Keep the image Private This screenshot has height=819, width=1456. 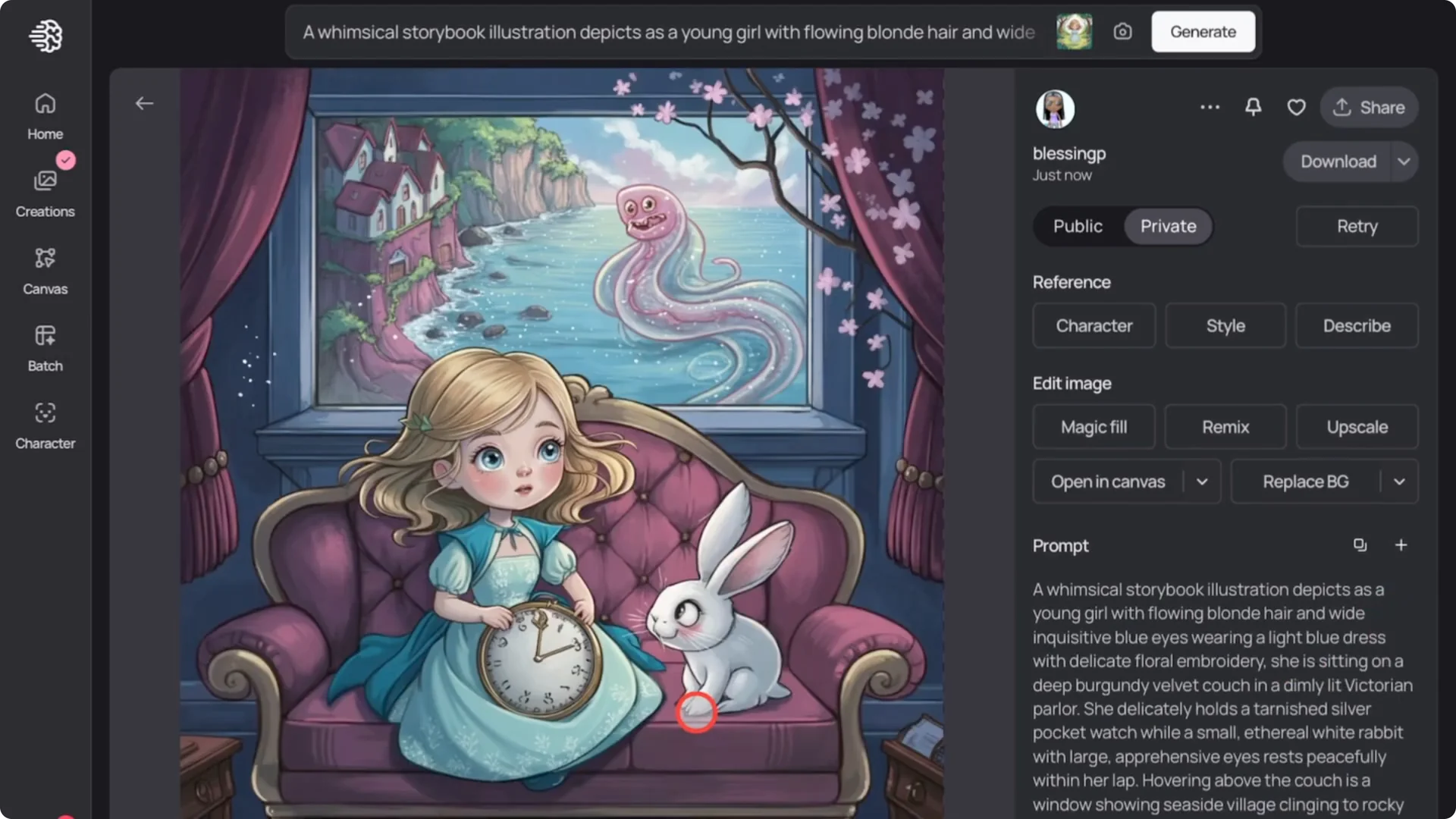[x=1168, y=226]
